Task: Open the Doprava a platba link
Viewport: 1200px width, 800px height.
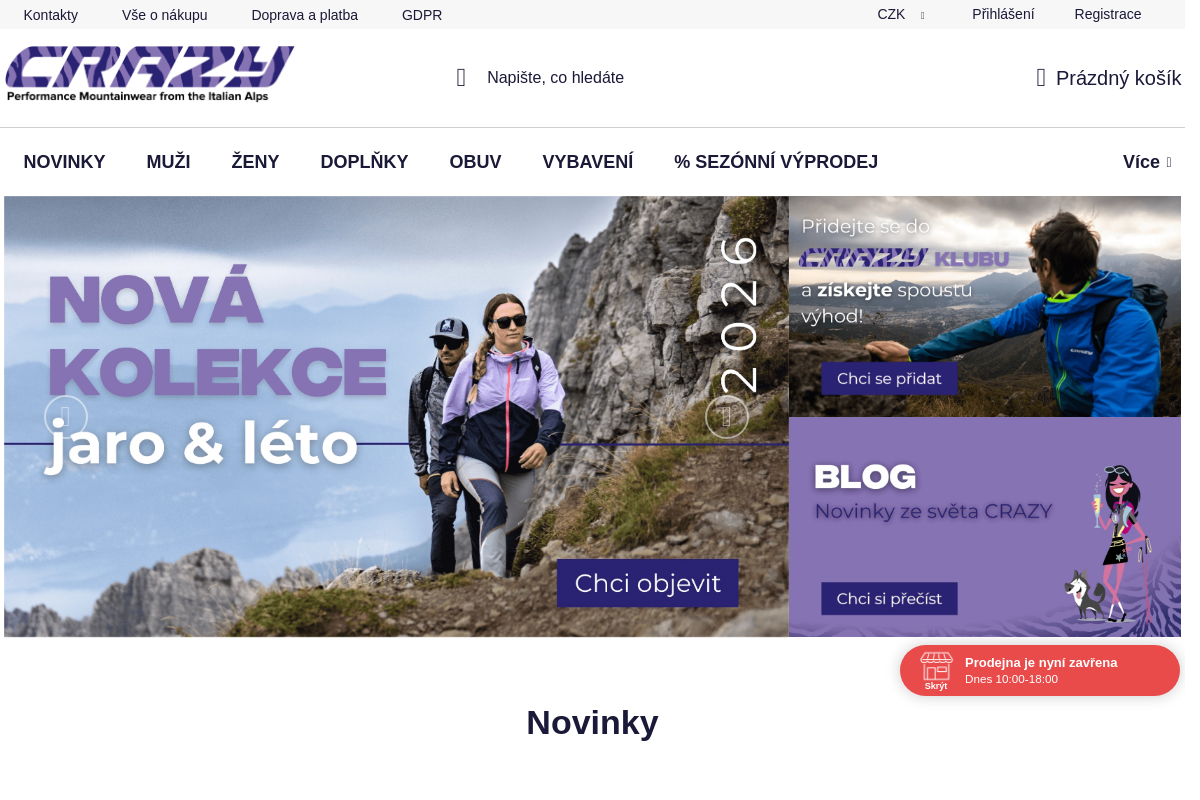Action: pyautogui.click(x=304, y=15)
